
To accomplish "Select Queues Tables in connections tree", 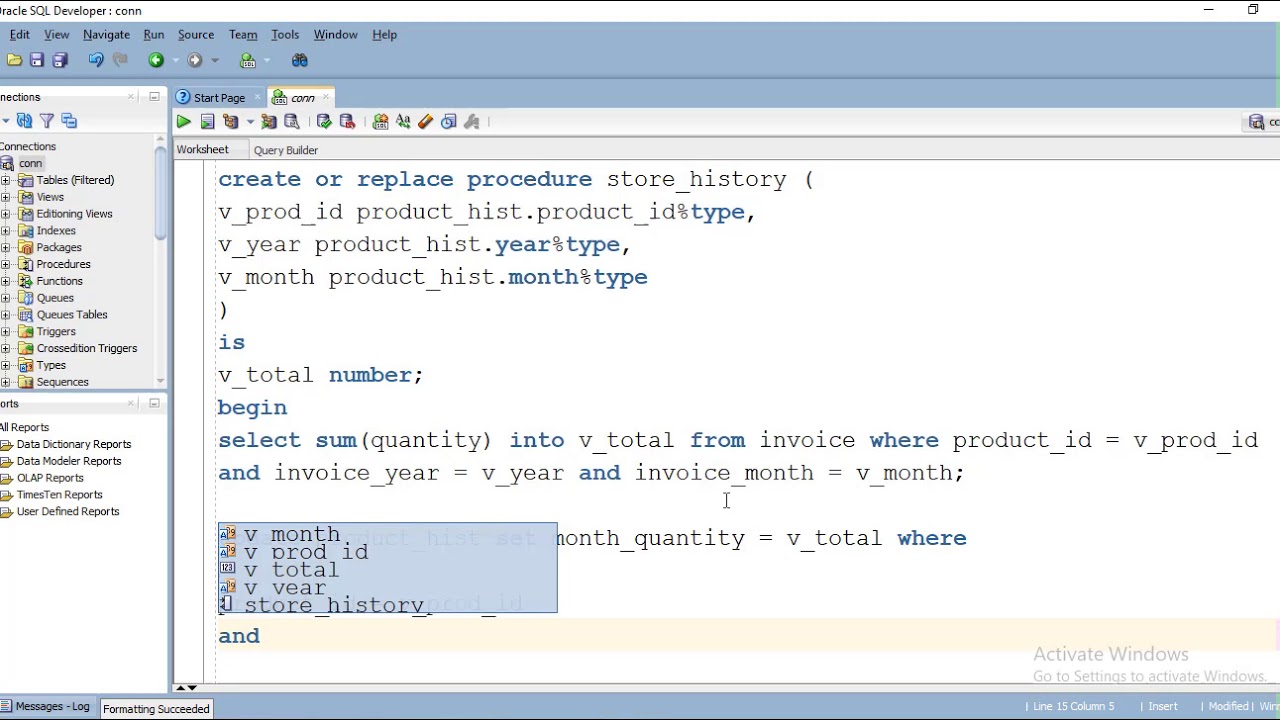I will click(x=72, y=315).
